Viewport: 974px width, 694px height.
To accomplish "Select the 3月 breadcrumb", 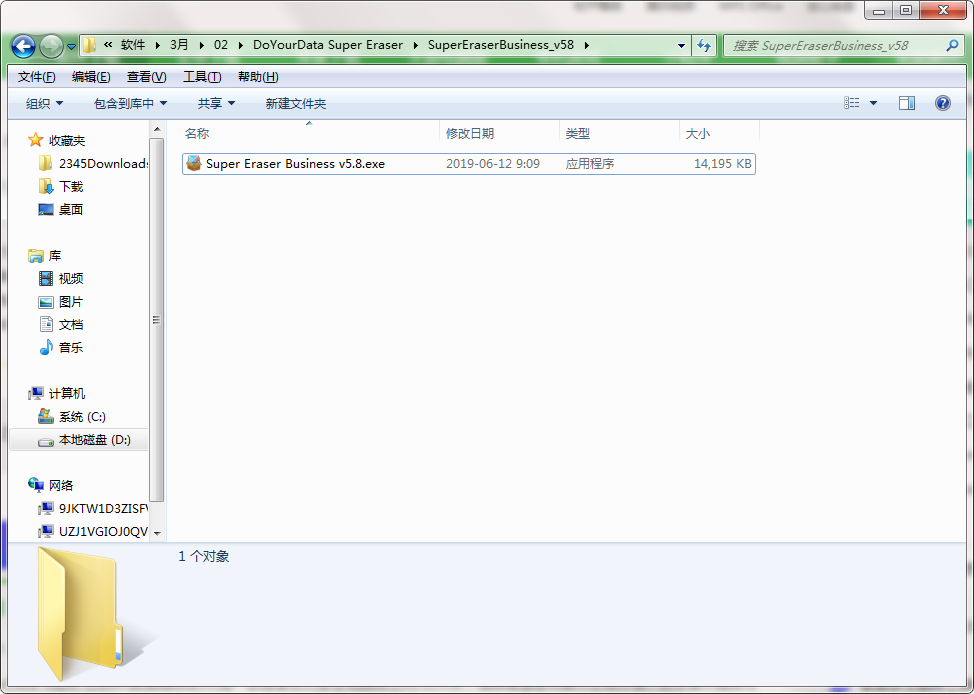I will coord(179,45).
